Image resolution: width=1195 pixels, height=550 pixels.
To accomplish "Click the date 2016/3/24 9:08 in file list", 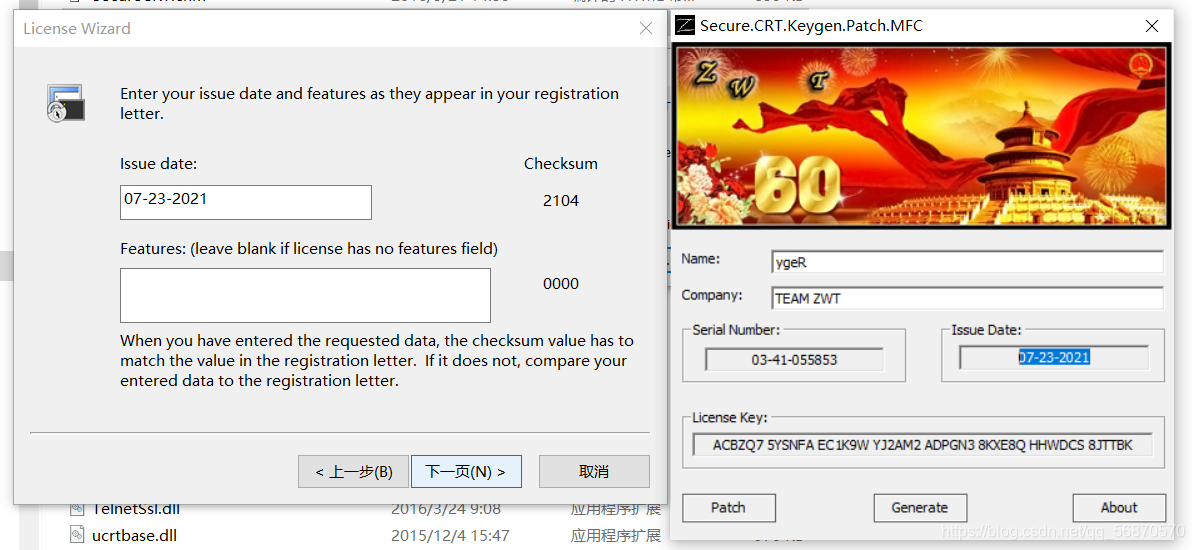I will (446, 508).
